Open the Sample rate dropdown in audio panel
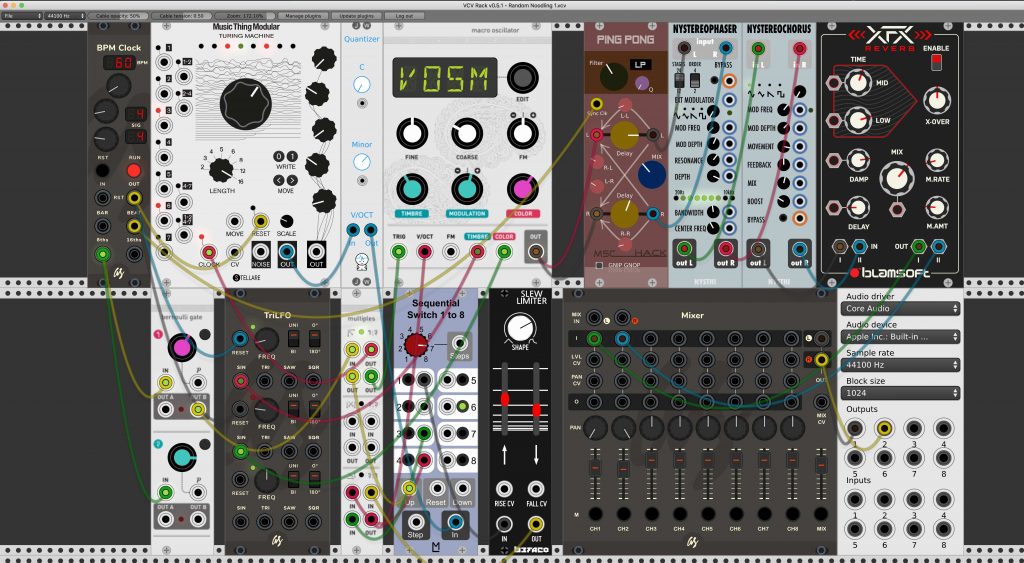Screen dimensions: 1024x563 [901, 364]
